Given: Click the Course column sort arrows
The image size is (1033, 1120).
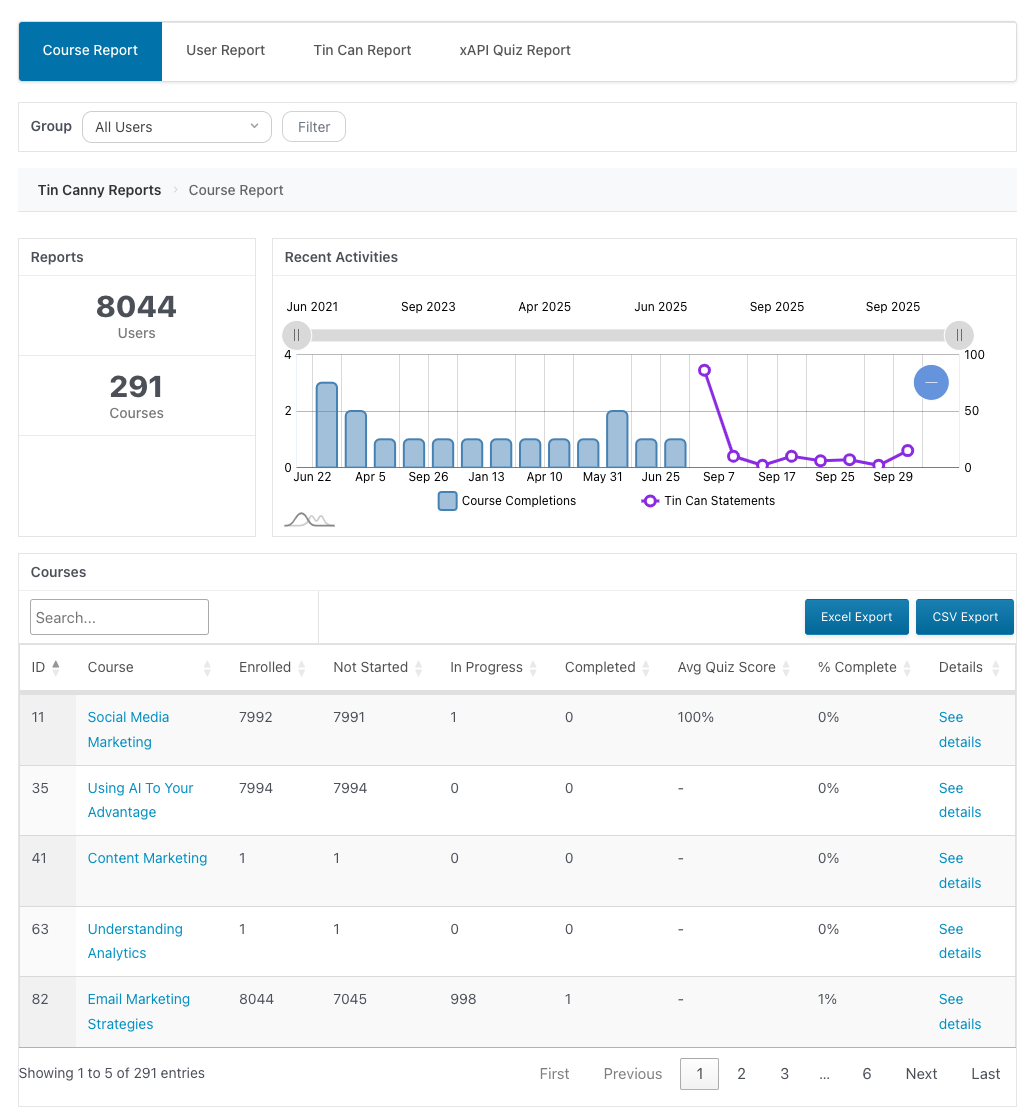Looking at the screenshot, I should coord(208,668).
